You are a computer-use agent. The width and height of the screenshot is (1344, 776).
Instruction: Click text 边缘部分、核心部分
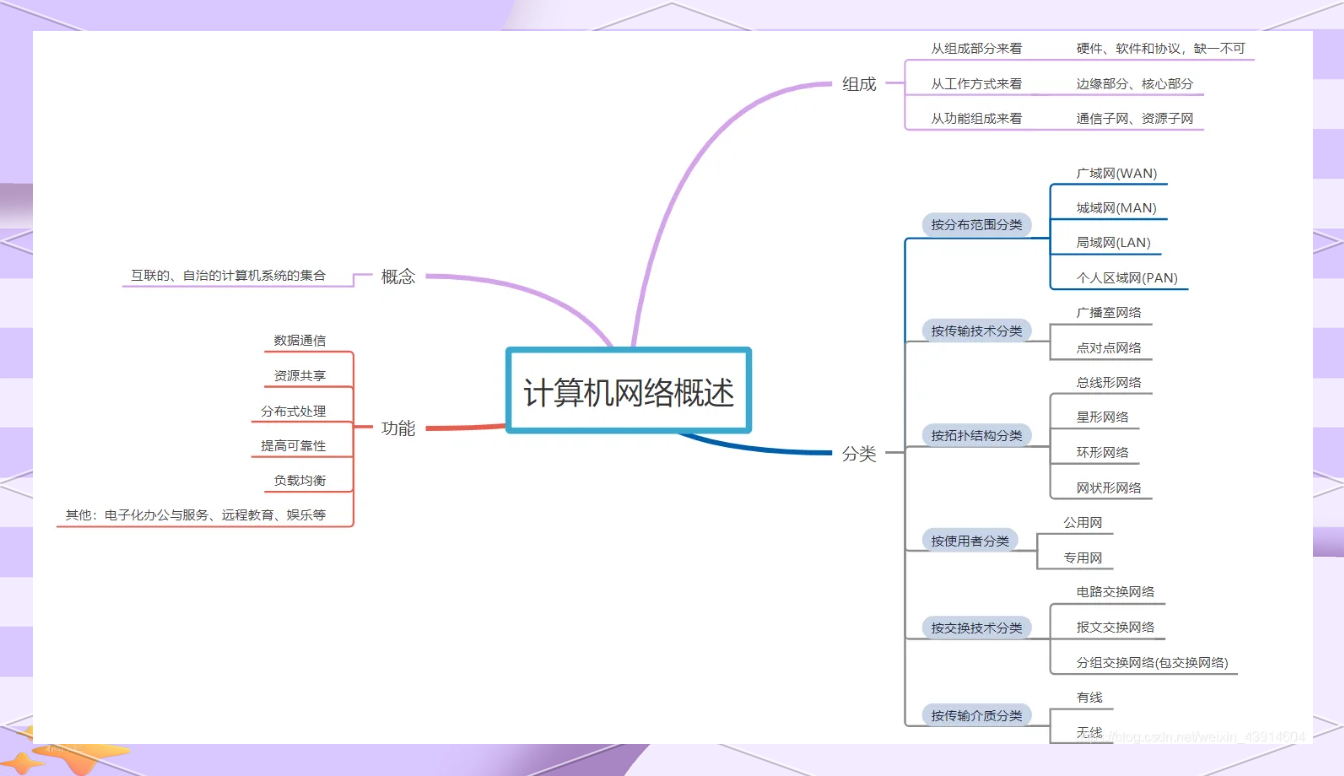(x=1134, y=84)
